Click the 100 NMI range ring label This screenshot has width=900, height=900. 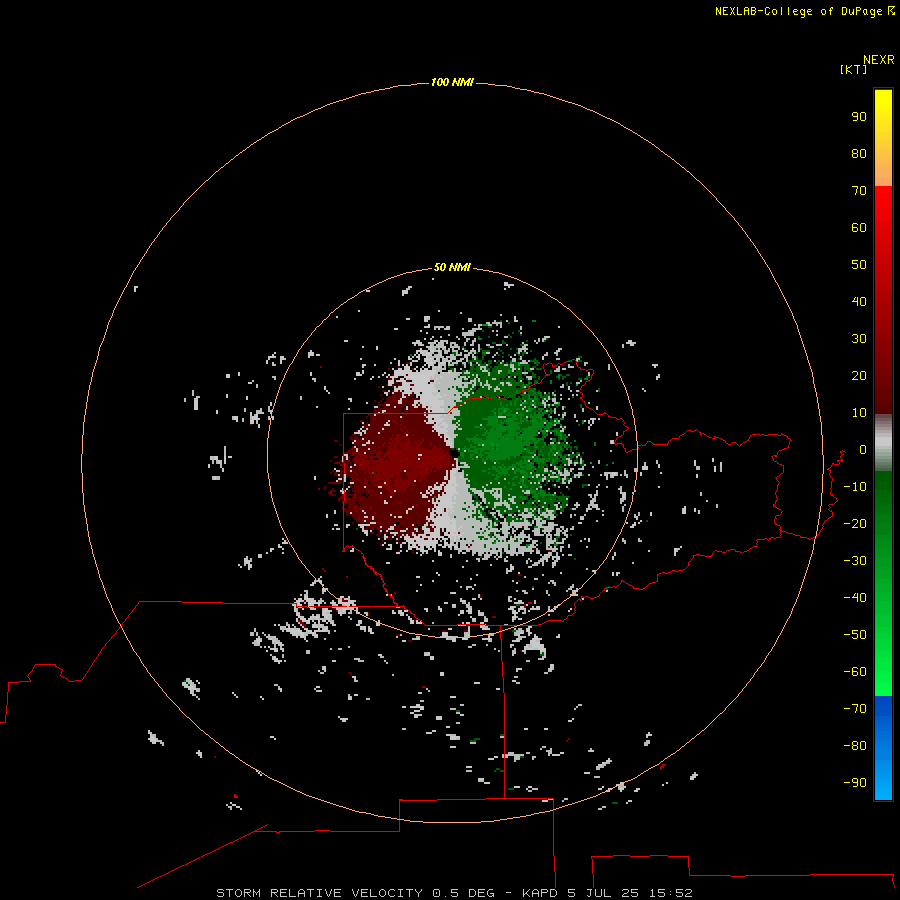pos(452,83)
